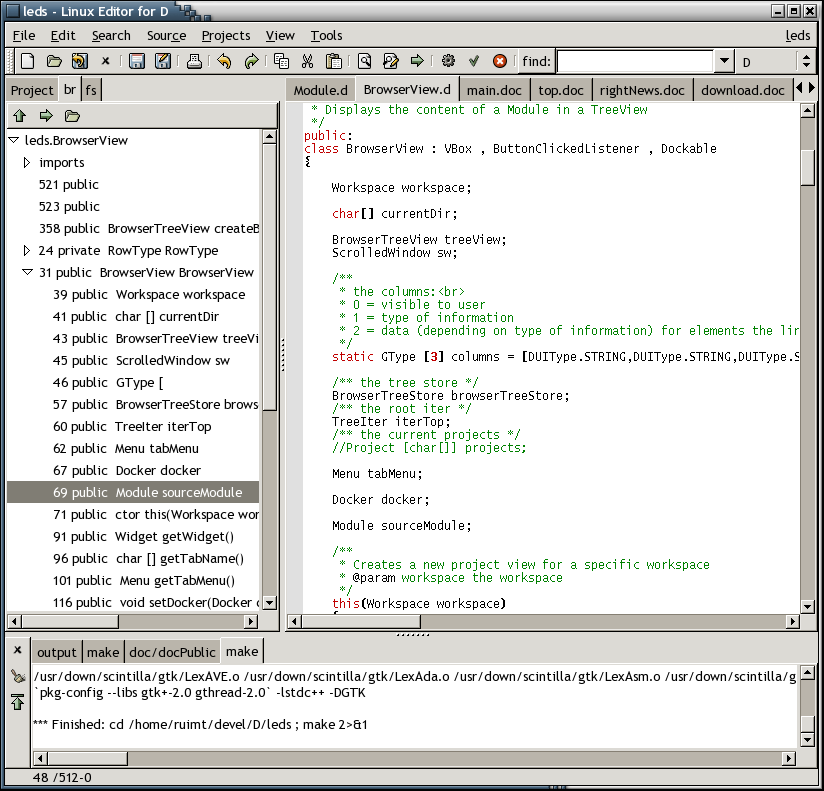This screenshot has height=791, width=824.
Task: Switch to the Project side tab
Action: (x=32, y=90)
